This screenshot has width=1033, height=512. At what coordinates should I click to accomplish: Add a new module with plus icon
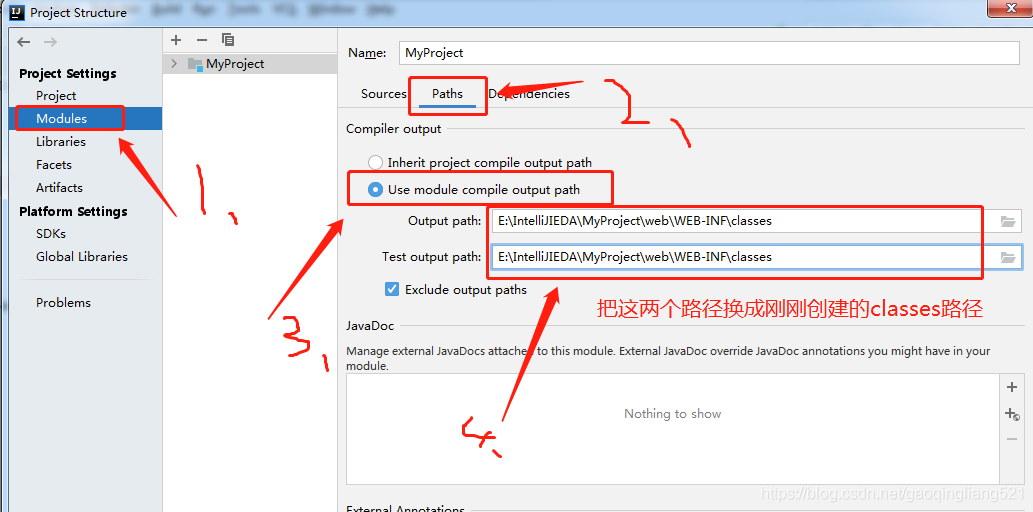point(176,40)
